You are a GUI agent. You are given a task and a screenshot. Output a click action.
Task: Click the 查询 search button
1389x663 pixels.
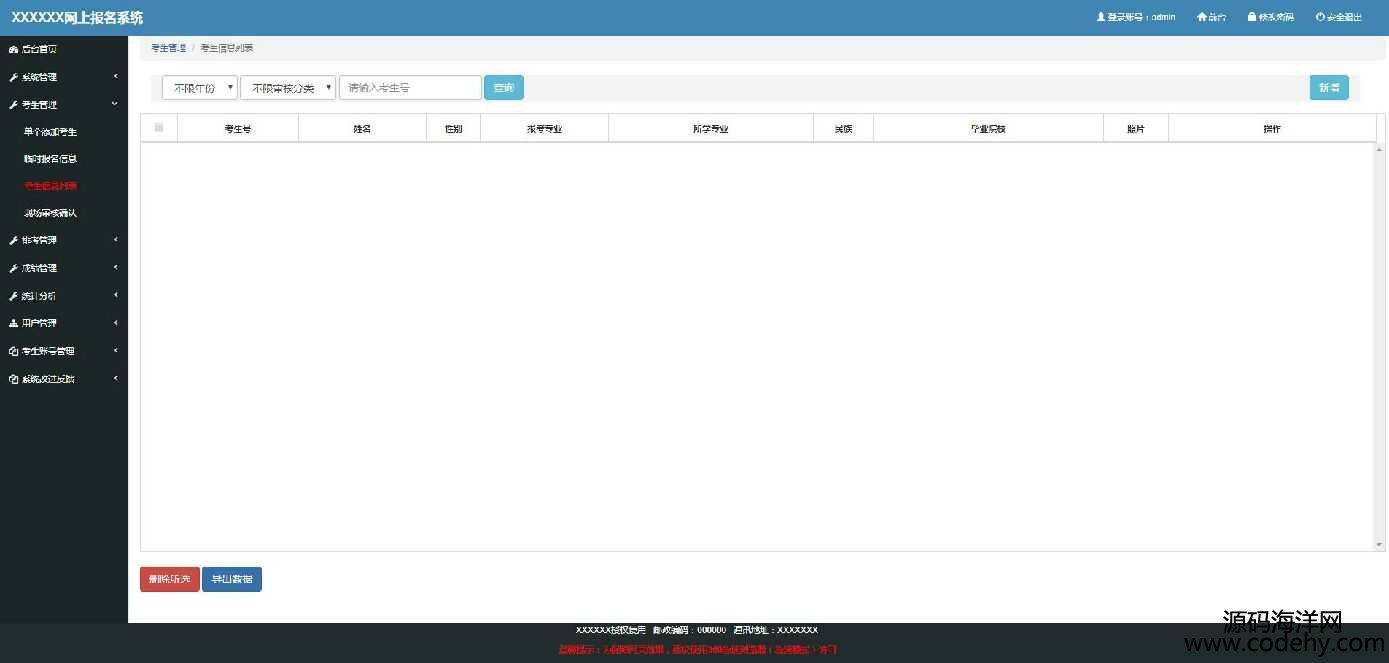504,88
